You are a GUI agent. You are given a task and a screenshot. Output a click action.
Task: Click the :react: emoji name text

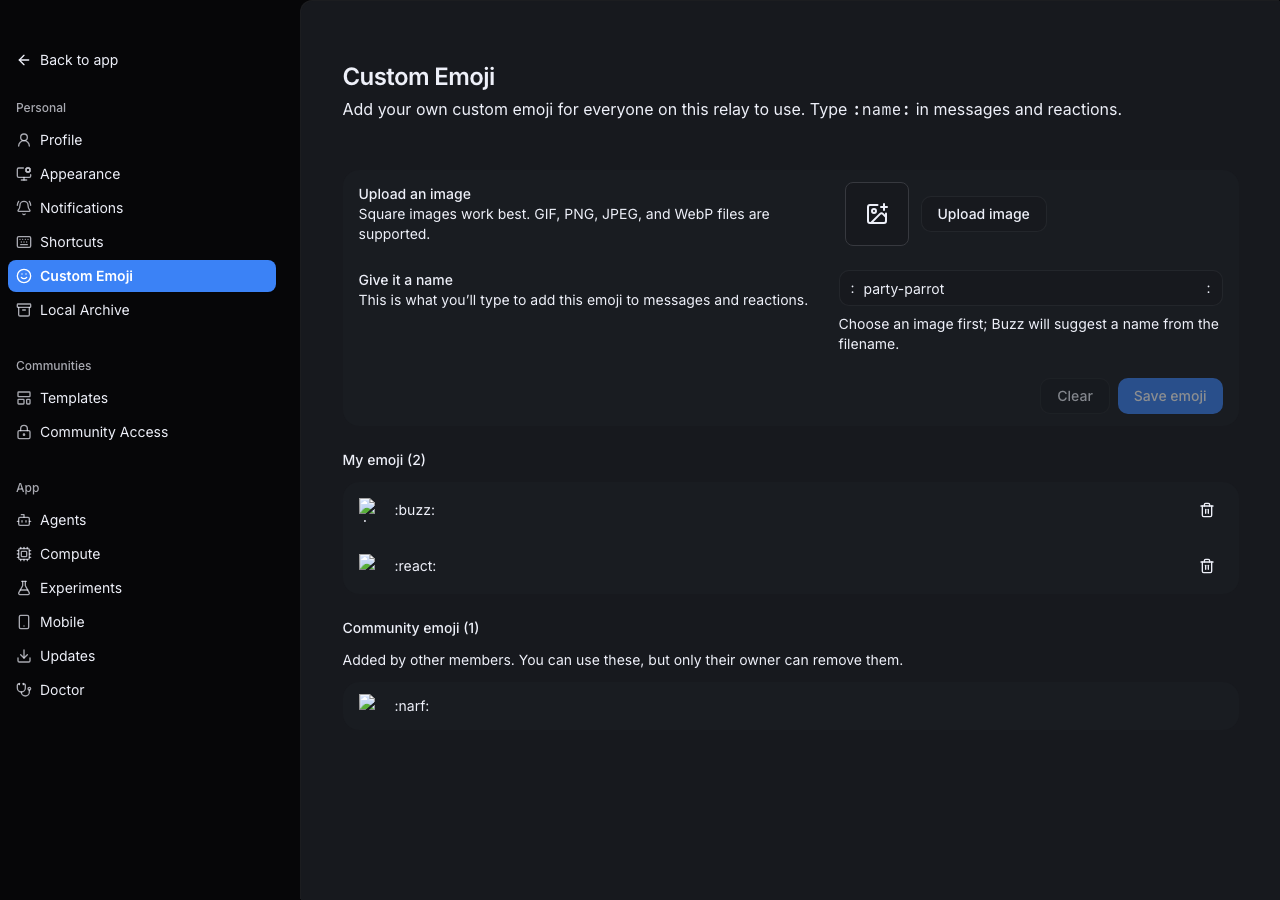pyautogui.click(x=415, y=566)
